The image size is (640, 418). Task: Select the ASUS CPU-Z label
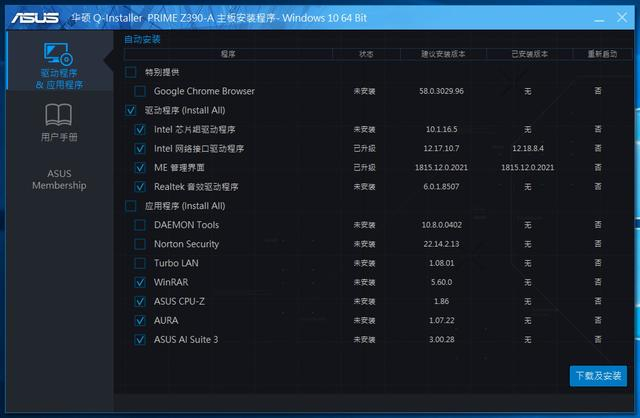(179, 301)
